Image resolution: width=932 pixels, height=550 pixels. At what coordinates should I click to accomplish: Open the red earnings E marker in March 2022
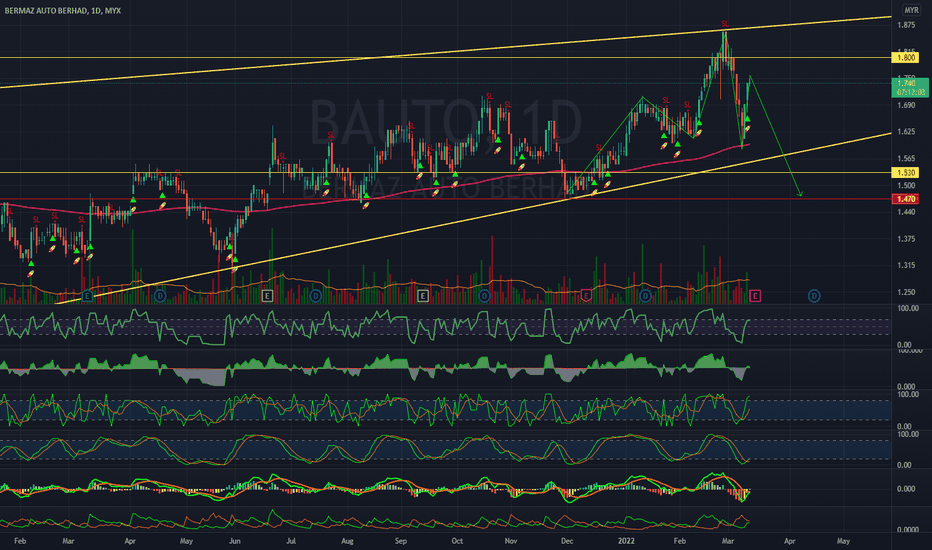pos(755,296)
